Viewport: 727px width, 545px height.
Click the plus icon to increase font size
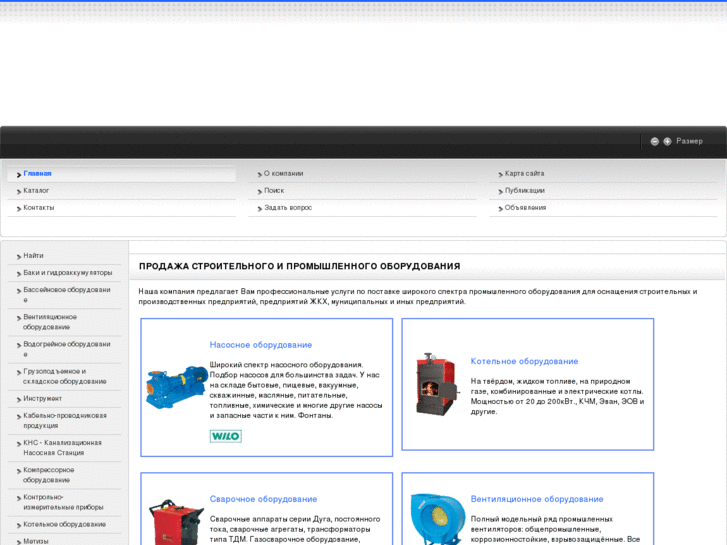667,141
